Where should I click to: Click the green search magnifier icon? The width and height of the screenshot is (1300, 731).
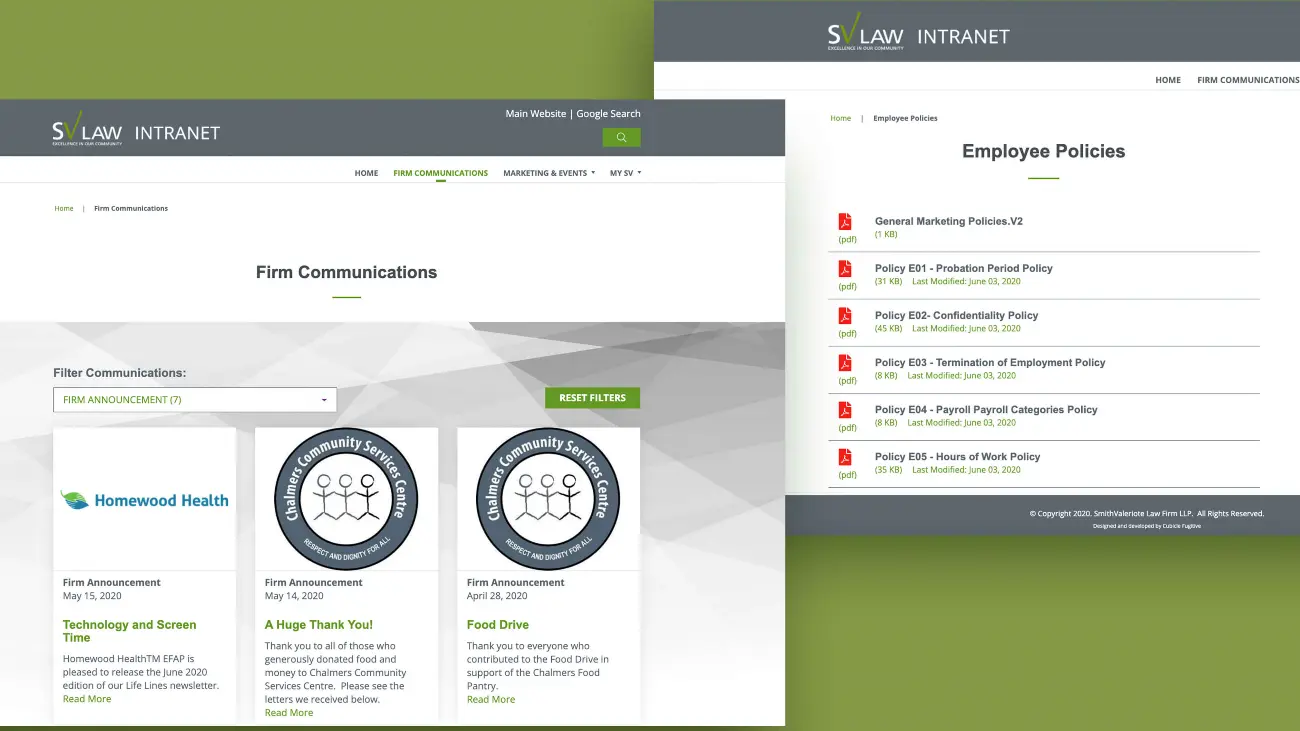coord(621,136)
